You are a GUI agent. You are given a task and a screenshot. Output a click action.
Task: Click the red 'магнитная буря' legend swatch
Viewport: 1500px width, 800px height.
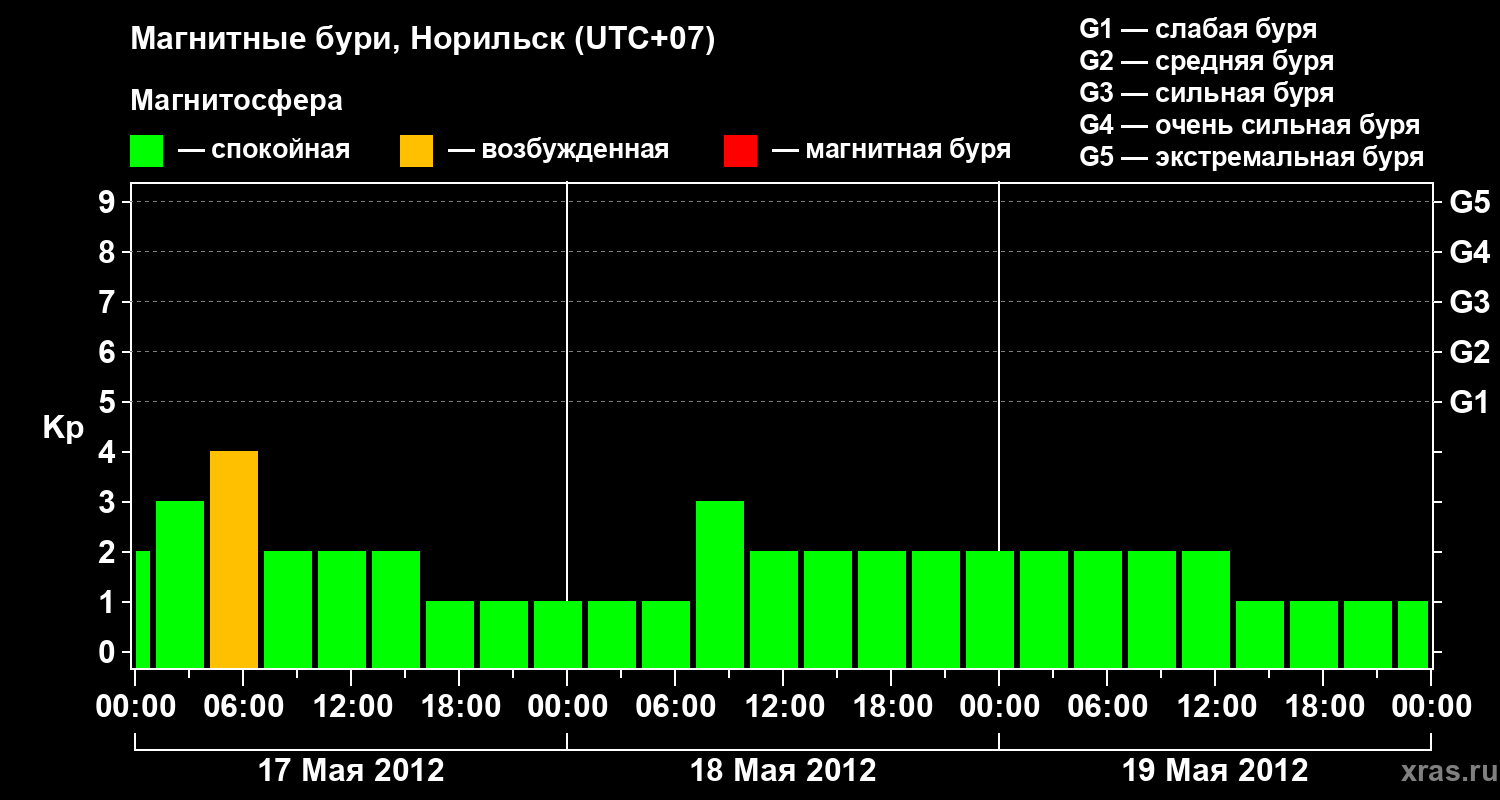(740, 150)
